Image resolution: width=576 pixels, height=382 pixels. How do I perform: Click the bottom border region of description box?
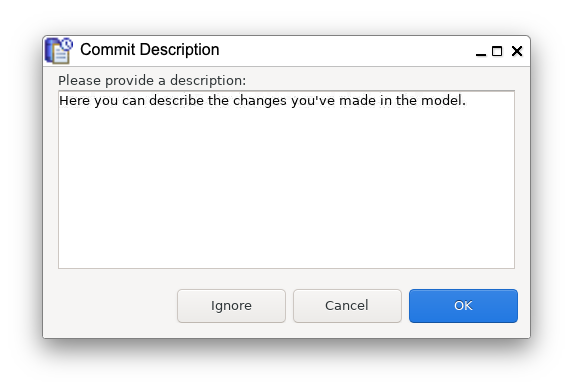(x=286, y=268)
